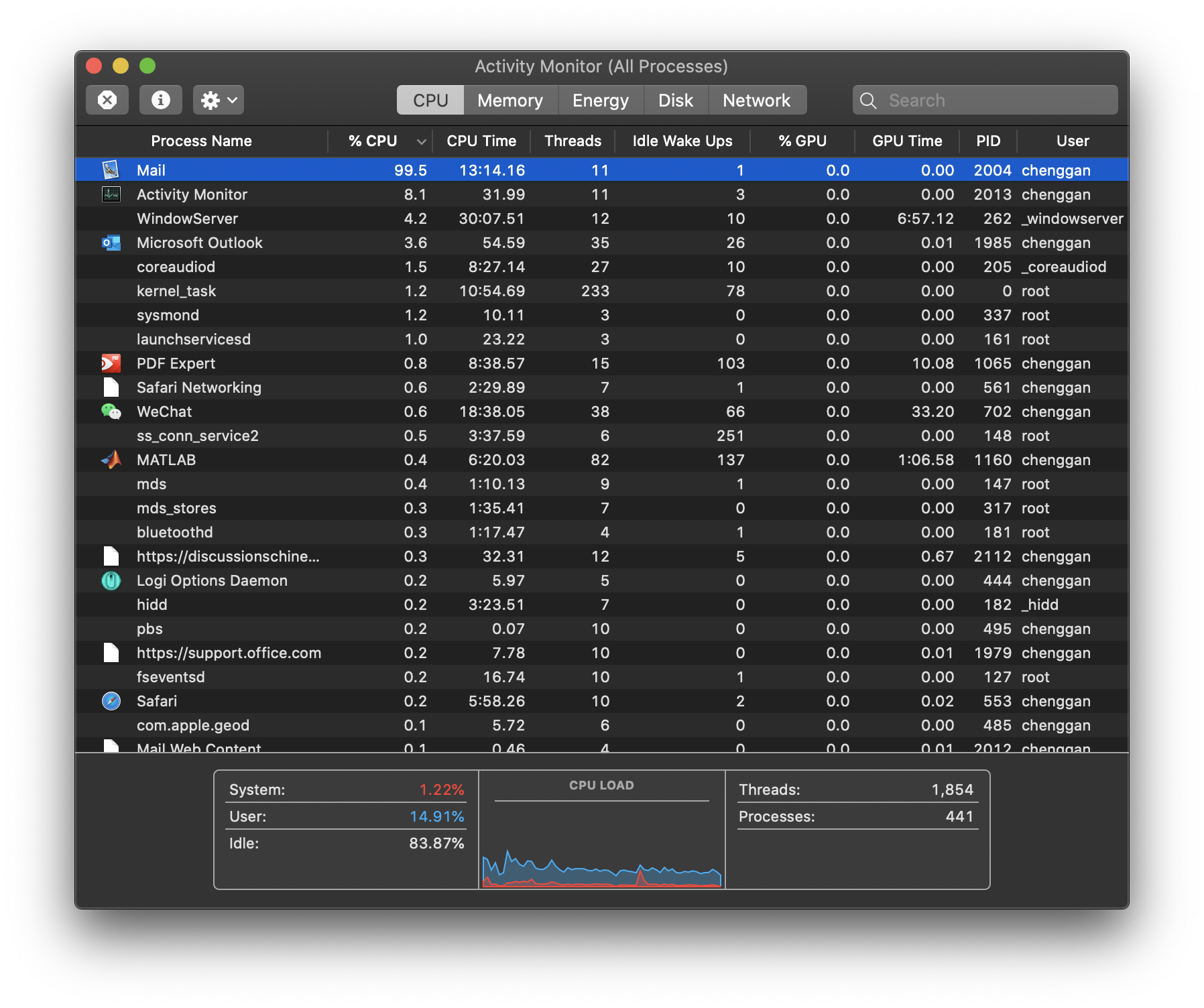Switch to the Network tab

coord(756,101)
